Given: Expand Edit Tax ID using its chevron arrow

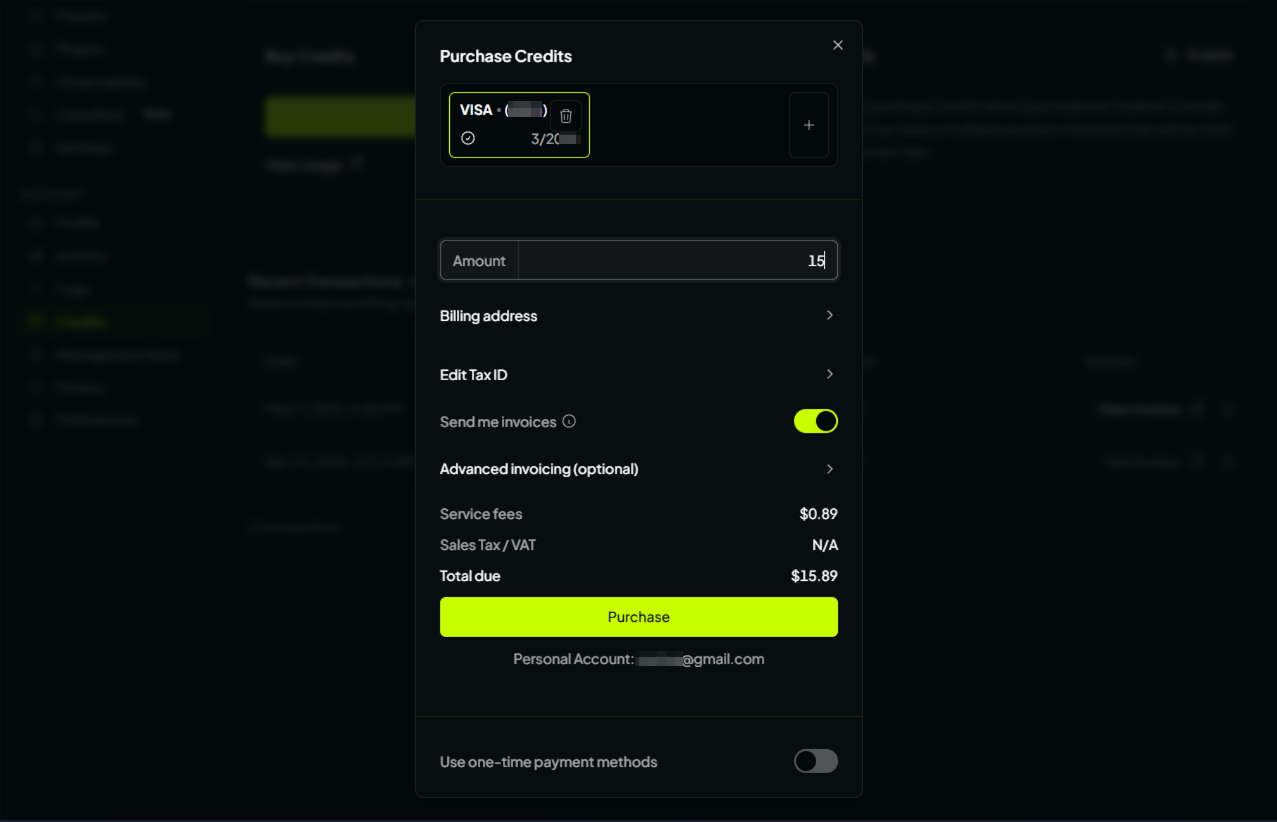Looking at the screenshot, I should tap(830, 374).
